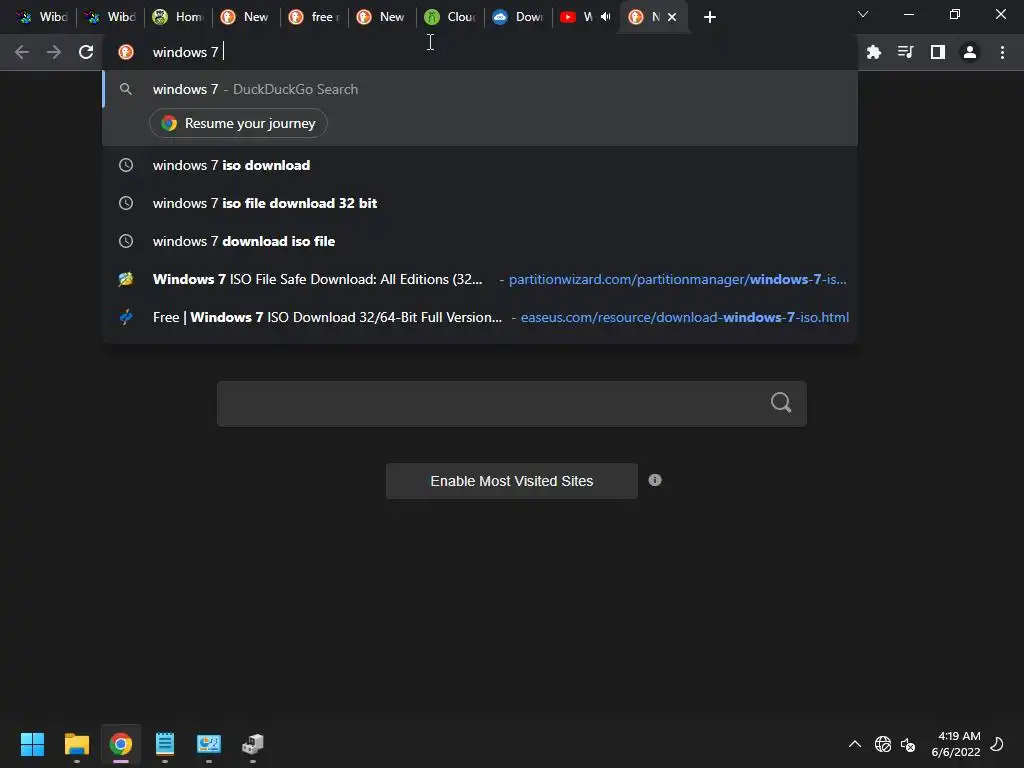Open the rightmost pinned taskbar app icon
Viewport: 1024px width, 768px height.
[253, 744]
